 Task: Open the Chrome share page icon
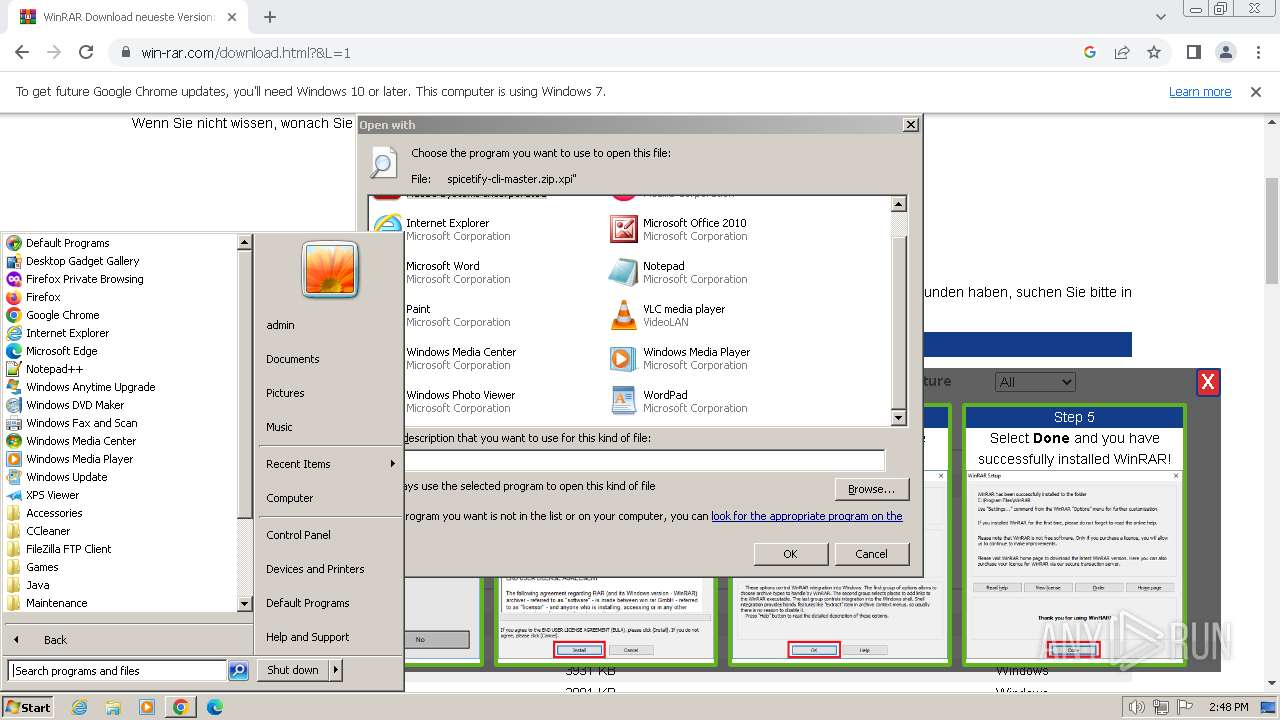[x=1122, y=52]
